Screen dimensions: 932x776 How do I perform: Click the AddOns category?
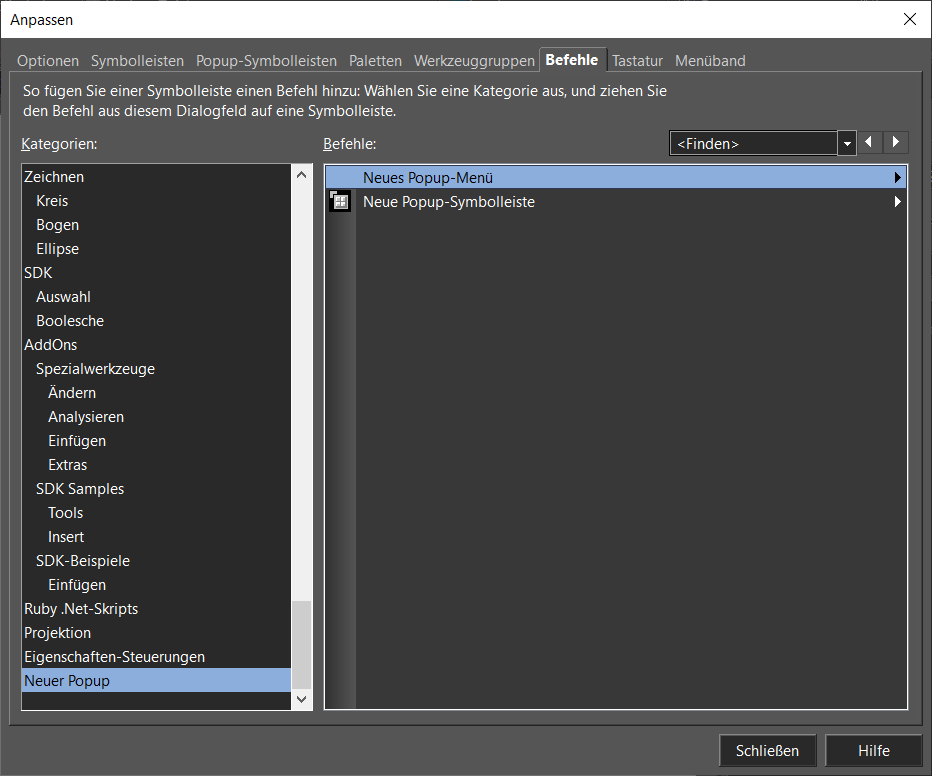[x=156, y=345]
